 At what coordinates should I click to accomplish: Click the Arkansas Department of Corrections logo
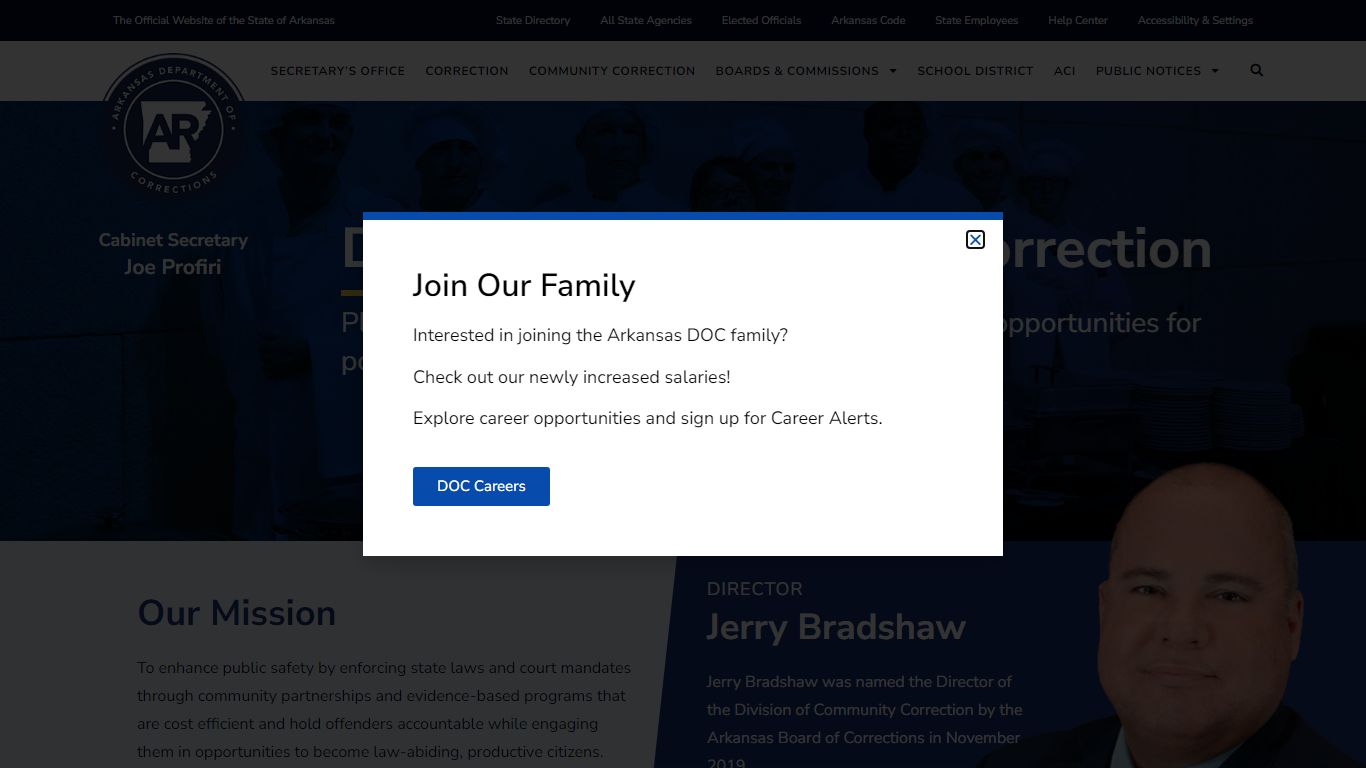click(x=174, y=126)
